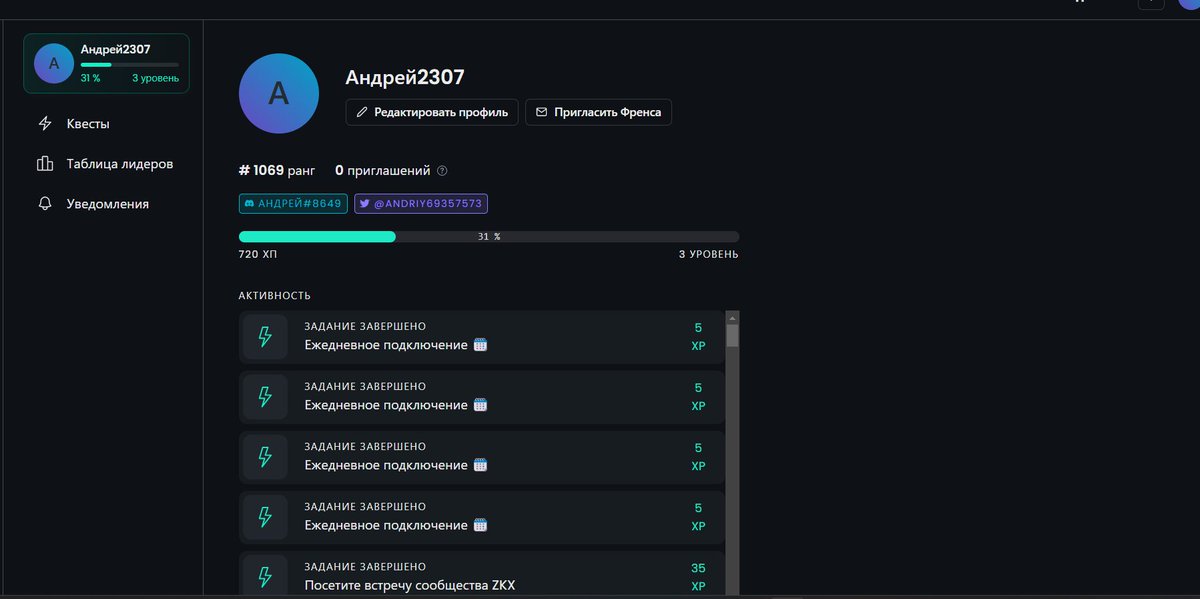Open Discord tag АНДРЕЙ#8649

pos(292,203)
